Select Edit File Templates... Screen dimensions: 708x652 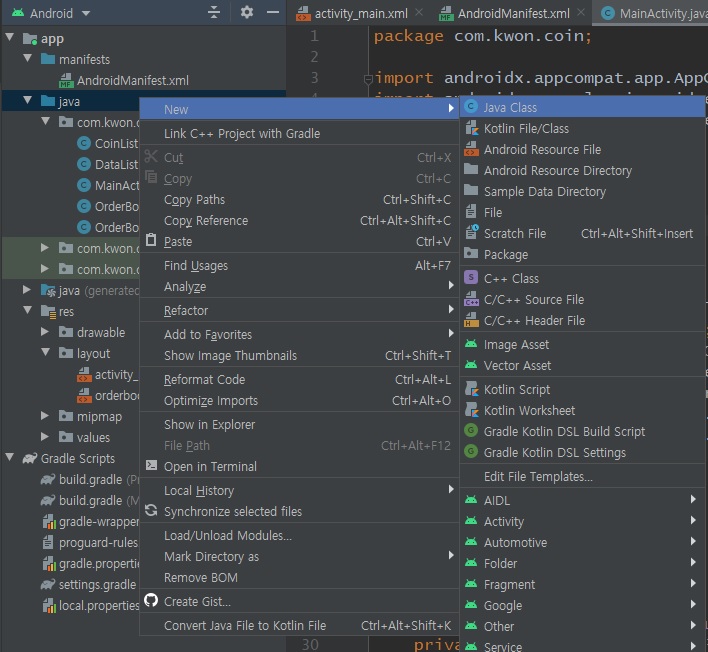pos(582,476)
